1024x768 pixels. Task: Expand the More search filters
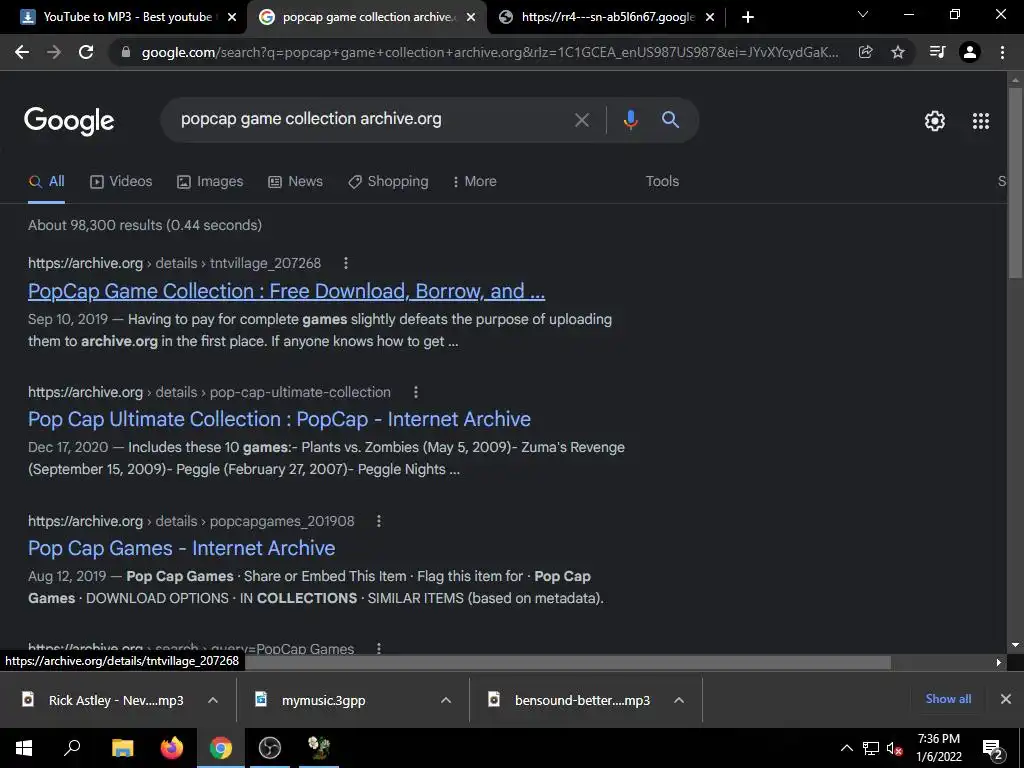[x=474, y=182]
